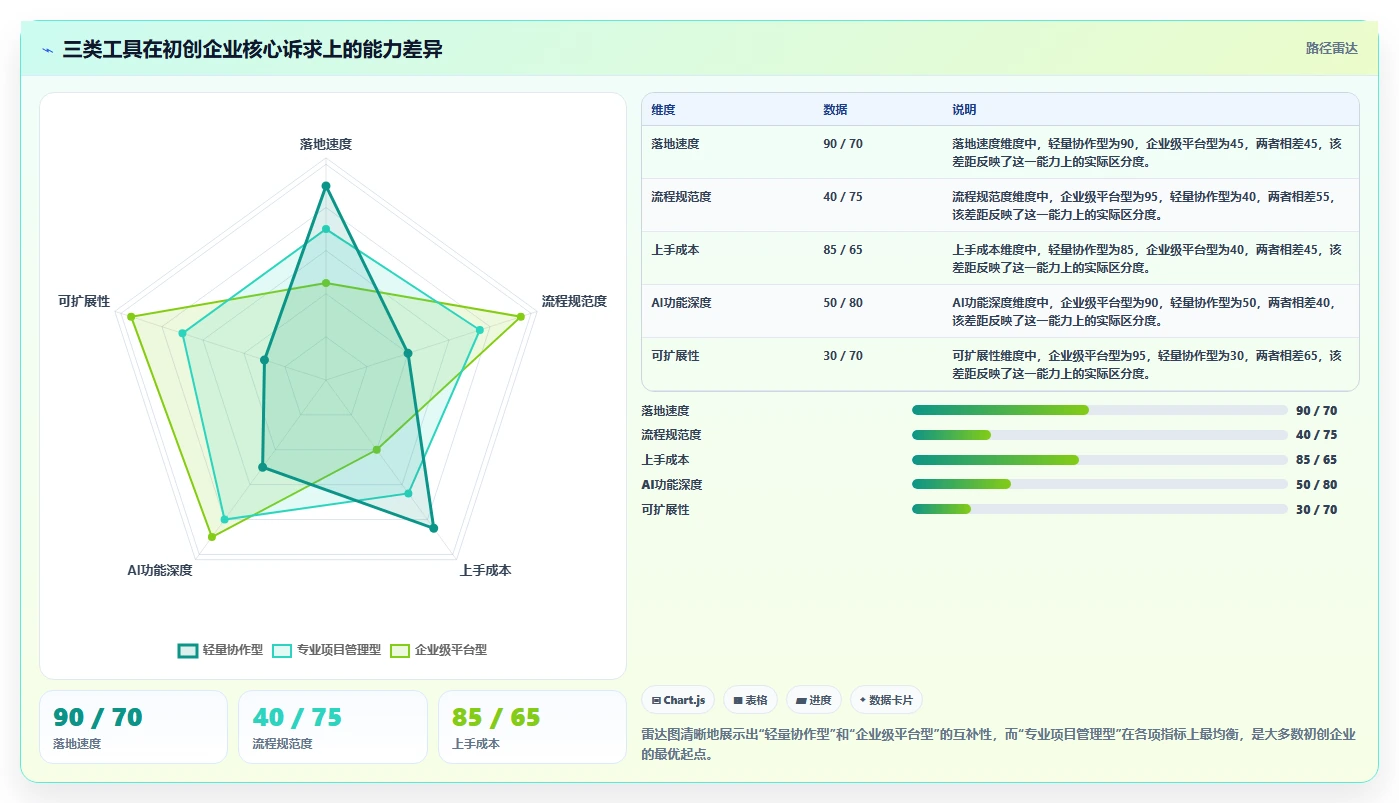This screenshot has width=1399, height=803.
Task: Click the 落地速度 description text in table
Action: coord(1147,152)
